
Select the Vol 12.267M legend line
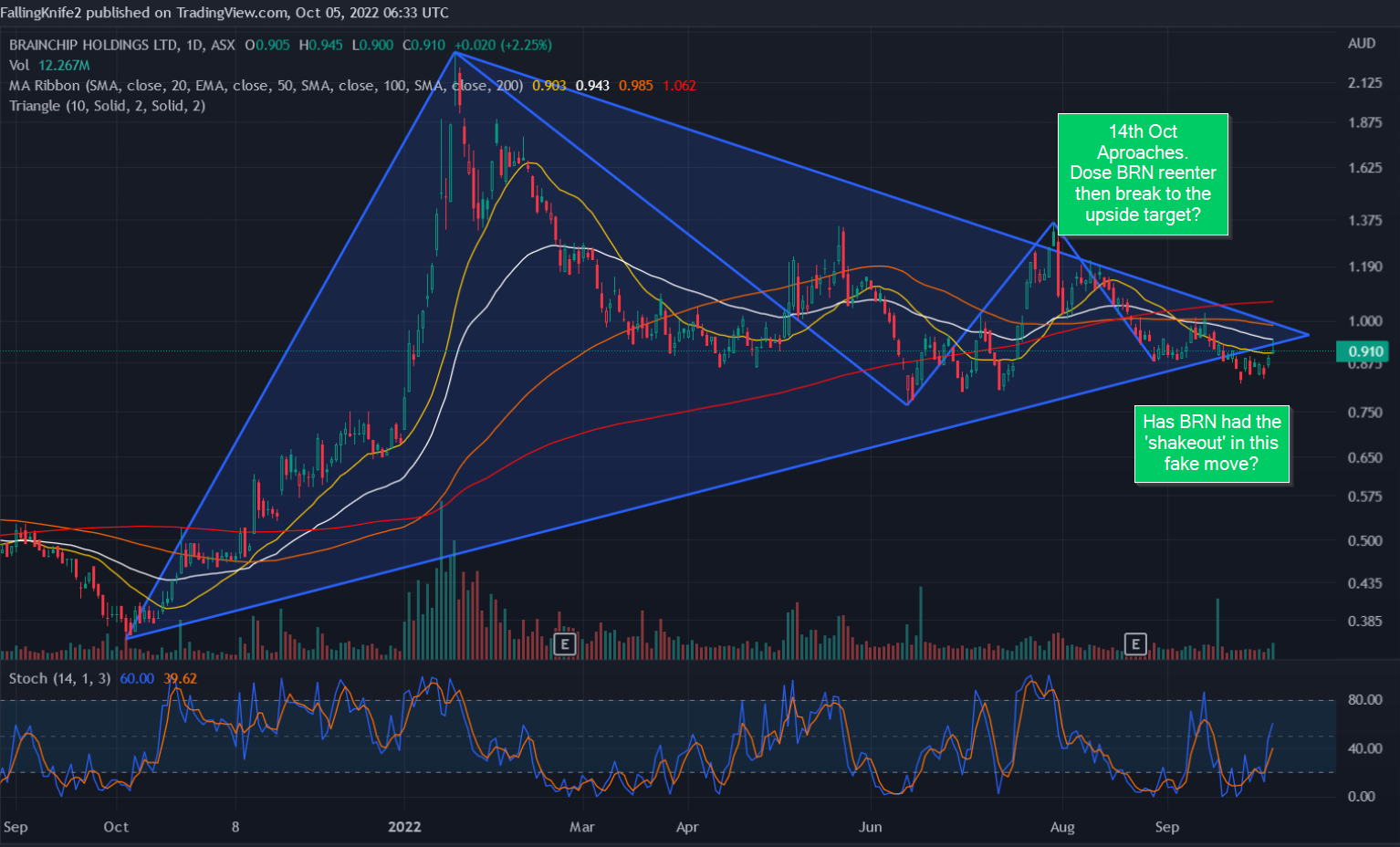(x=49, y=65)
